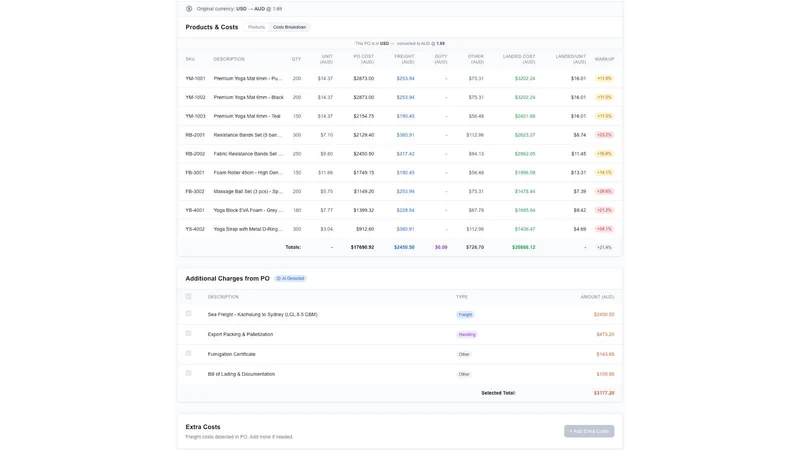This screenshot has height=450, width=800.
Task: Click Premium Yoga Mat 6mm - Black description
Action: [248, 97]
